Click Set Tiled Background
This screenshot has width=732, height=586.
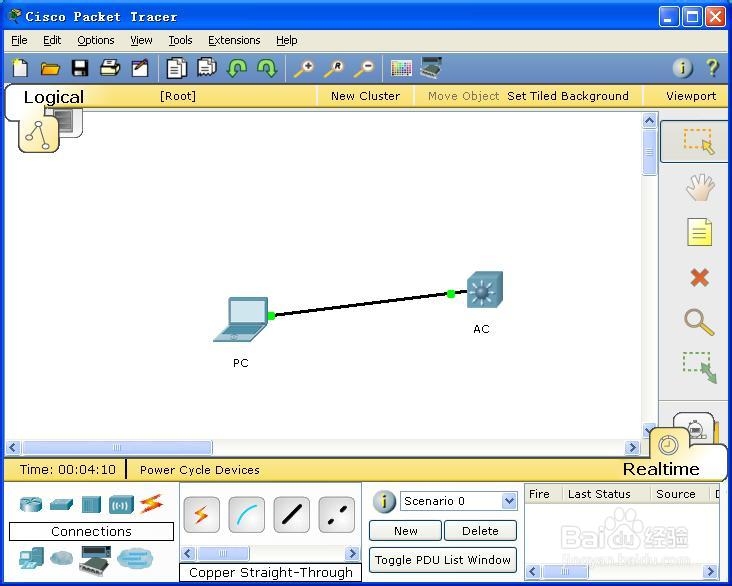[x=568, y=96]
